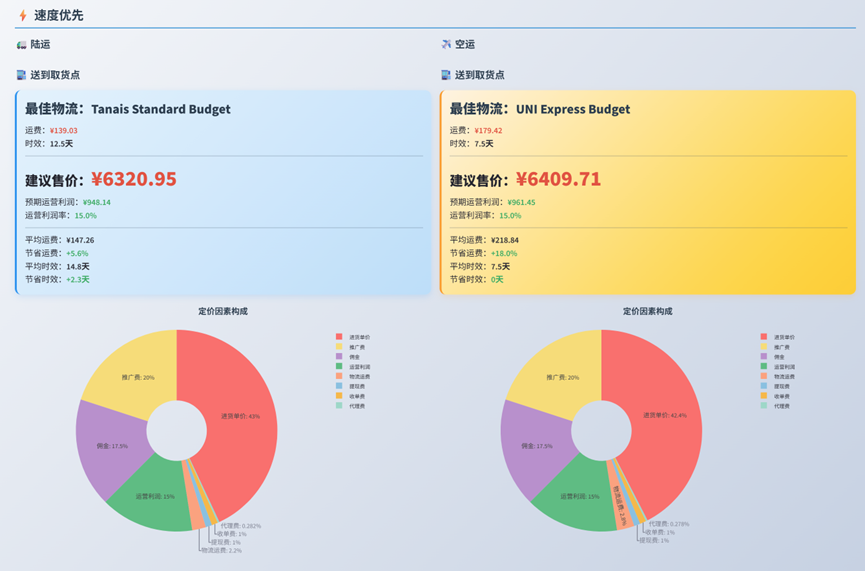Click the lightning icon beside 速度优先
Screen dimensions: 865x571
click(x=23, y=15)
